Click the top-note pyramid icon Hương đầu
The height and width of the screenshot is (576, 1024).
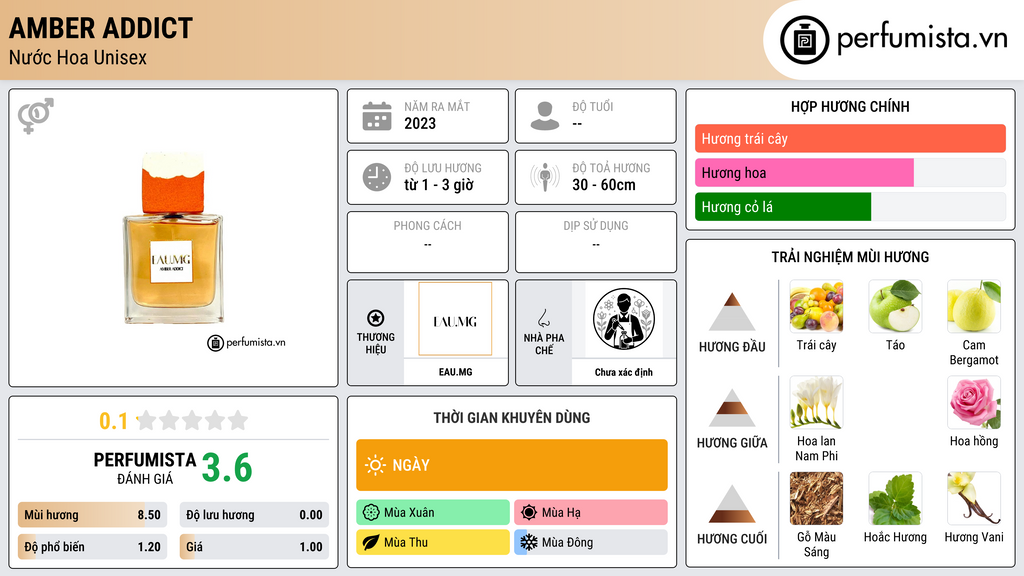click(x=732, y=312)
